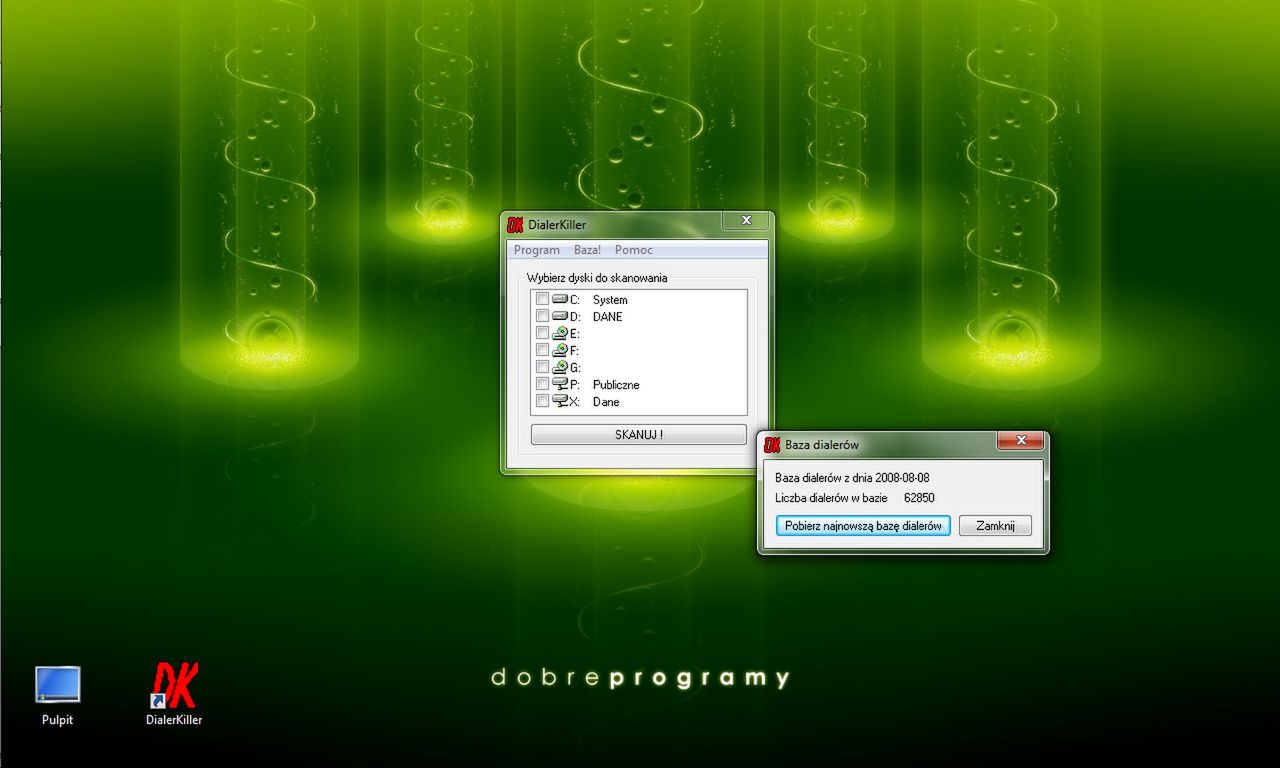Image resolution: width=1280 pixels, height=768 pixels.
Task: Open the Program menu
Action: 537,250
